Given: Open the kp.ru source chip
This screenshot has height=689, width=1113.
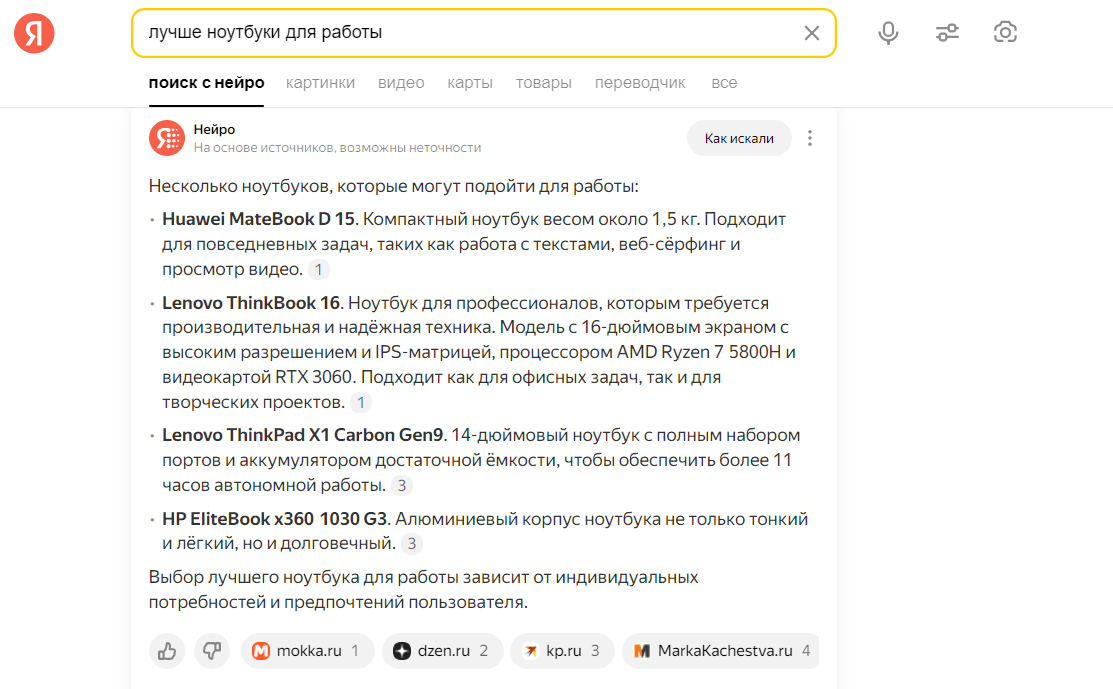Looking at the screenshot, I should pos(562,651).
